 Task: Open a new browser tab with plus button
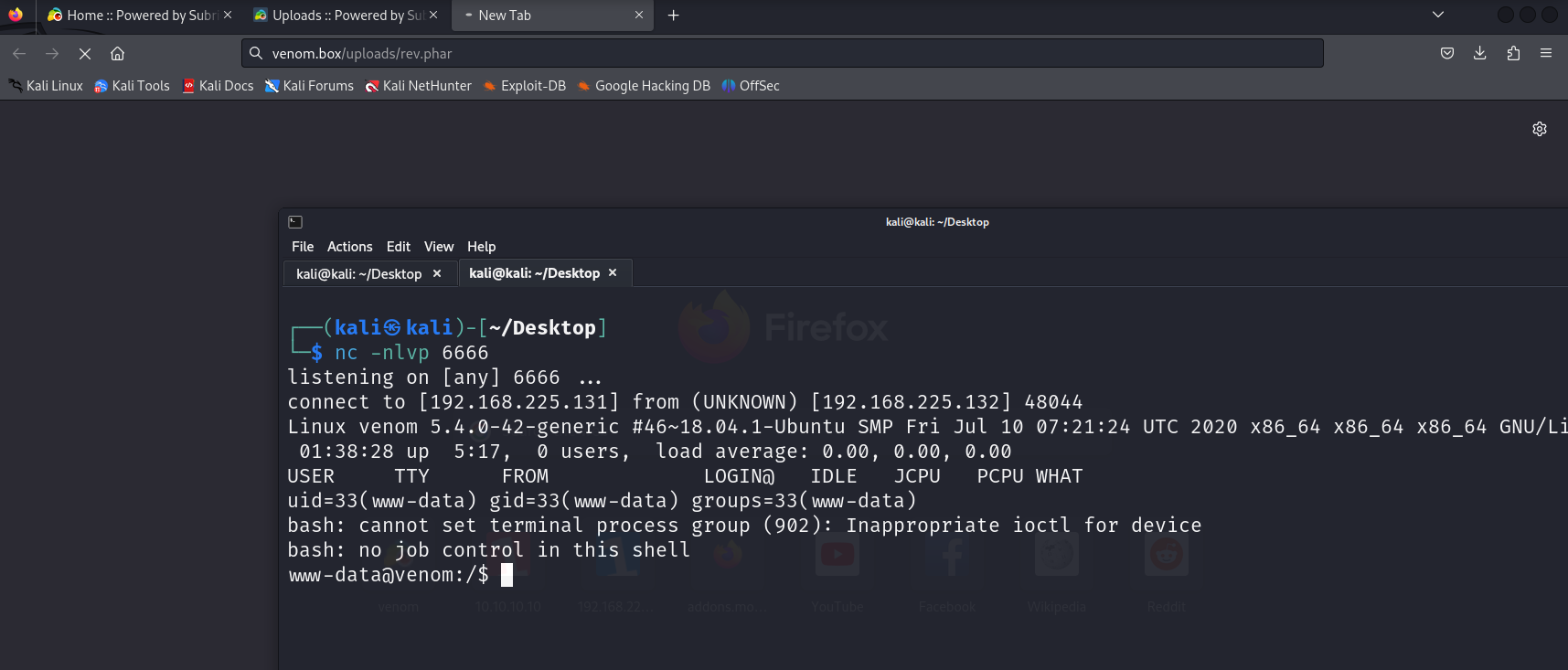click(x=674, y=16)
